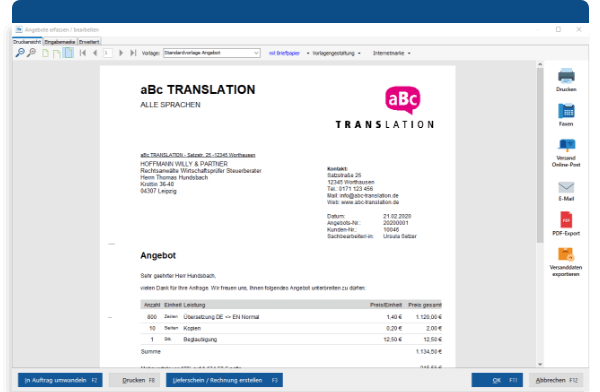
Task: Click the Drucken printer icon in sidebar
Action: (x=566, y=75)
